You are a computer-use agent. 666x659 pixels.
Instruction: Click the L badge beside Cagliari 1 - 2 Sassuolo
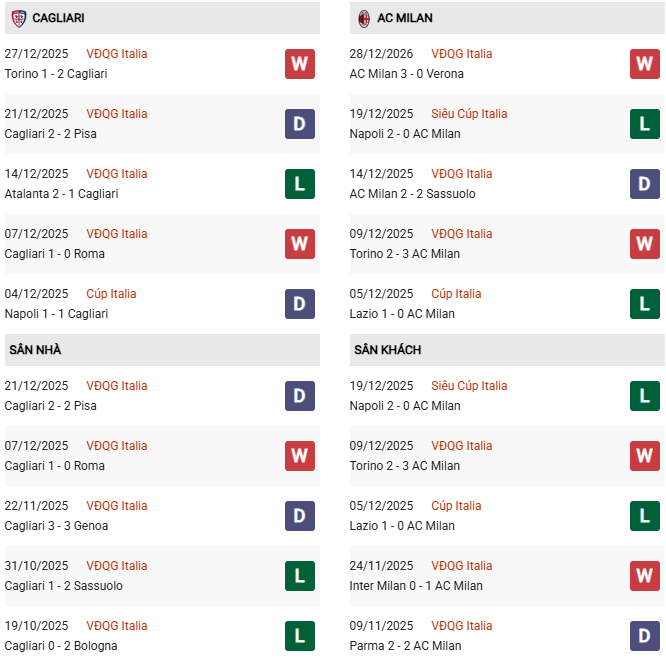[x=299, y=576]
